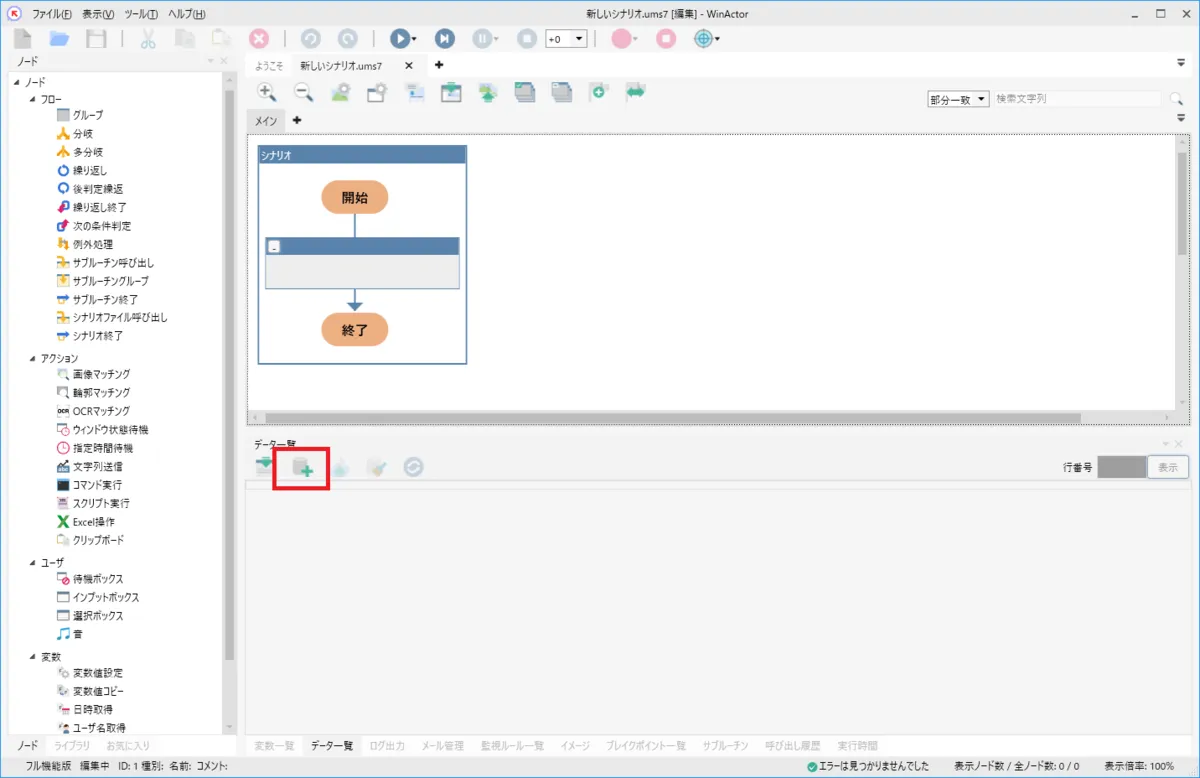This screenshot has width=1200, height=778.
Task: Click the 行番号 input field
Action: coord(1121,467)
